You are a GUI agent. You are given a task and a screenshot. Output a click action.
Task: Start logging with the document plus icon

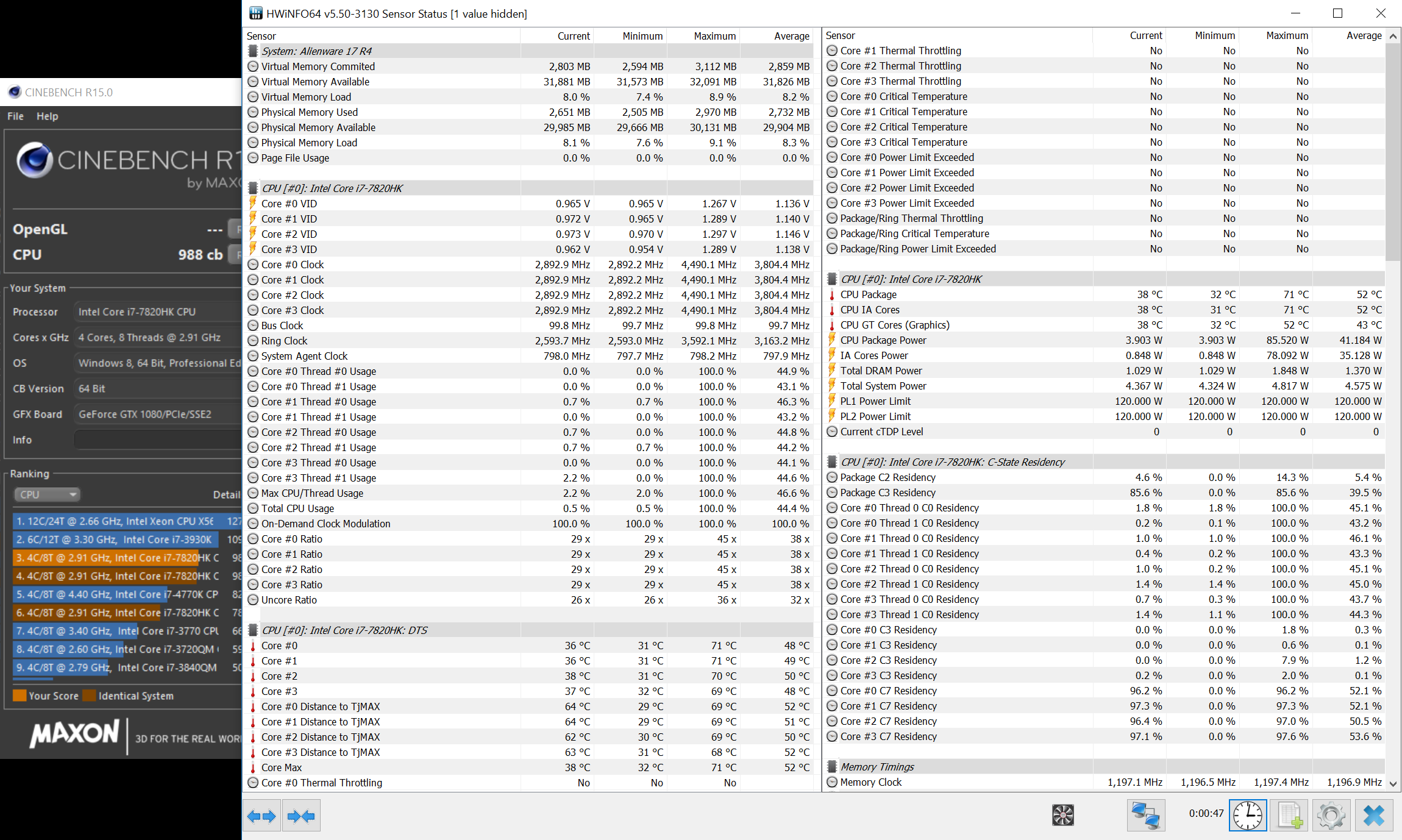click(x=1290, y=816)
